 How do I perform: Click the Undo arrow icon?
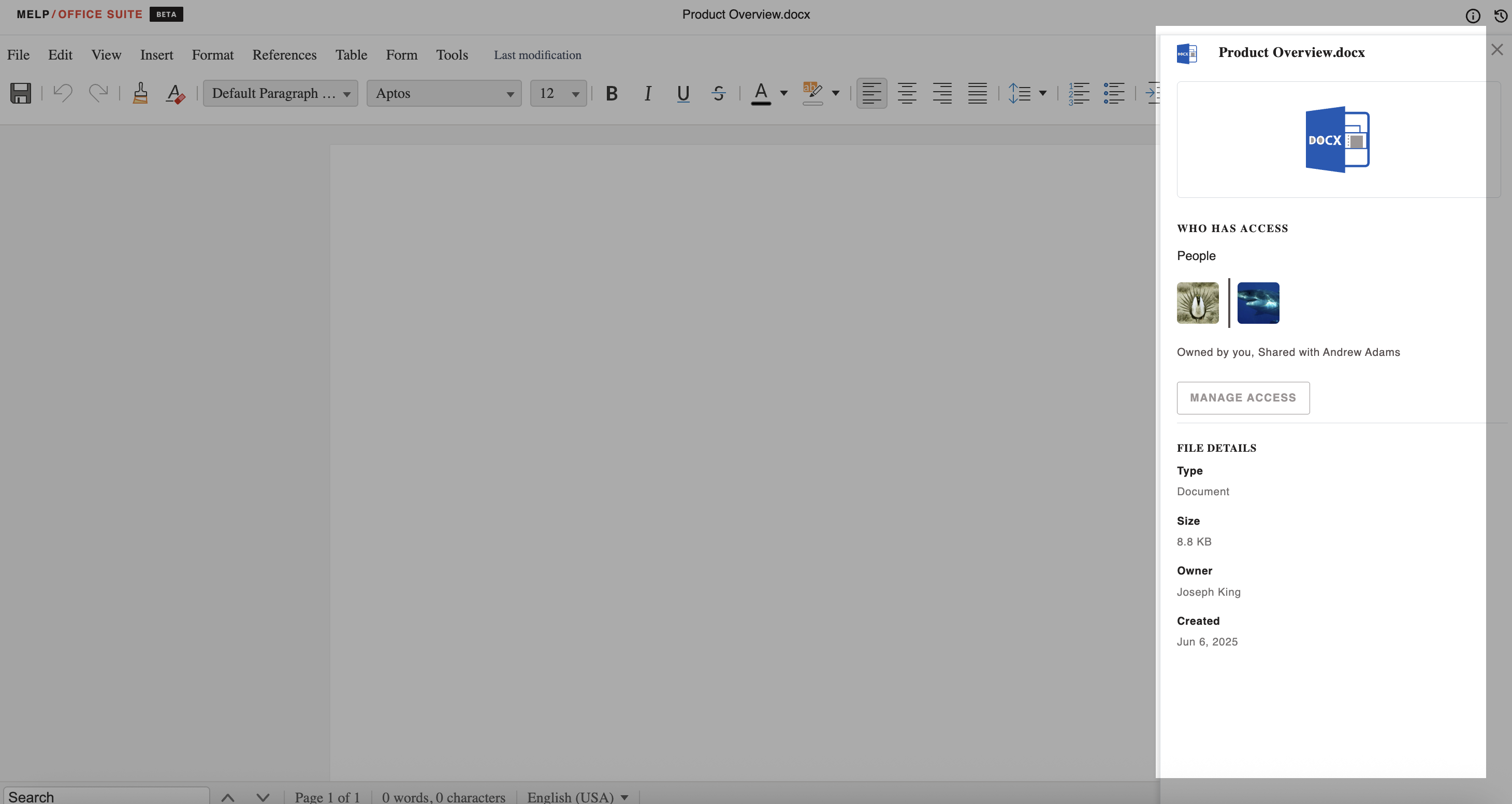(63, 93)
